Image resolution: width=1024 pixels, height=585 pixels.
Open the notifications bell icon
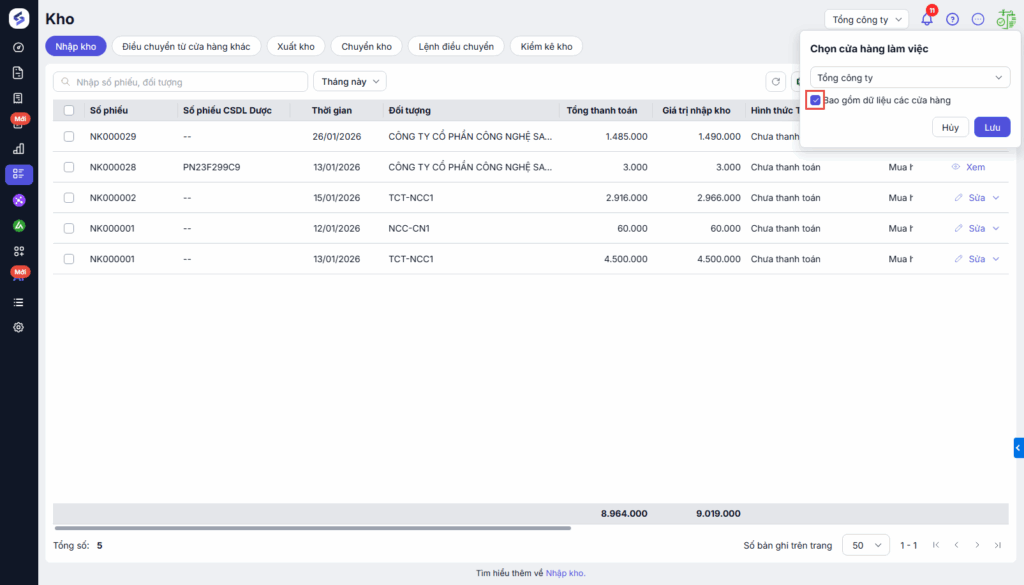927,19
